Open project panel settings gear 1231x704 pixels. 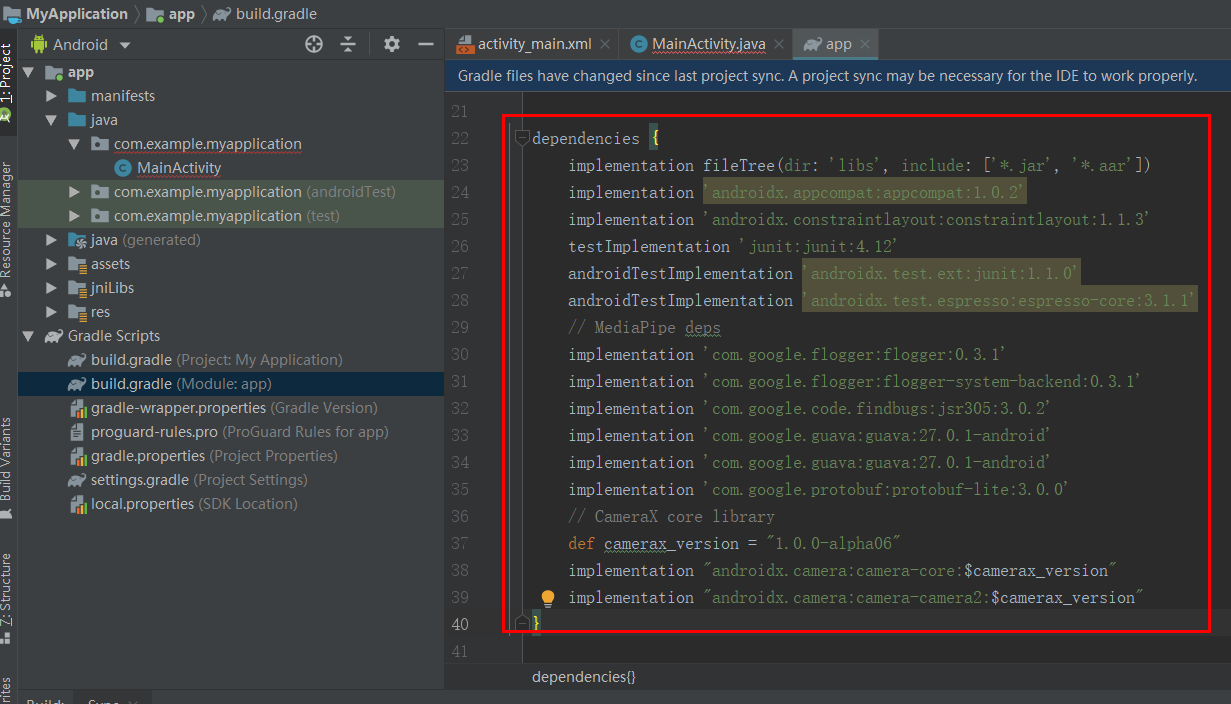tap(392, 44)
